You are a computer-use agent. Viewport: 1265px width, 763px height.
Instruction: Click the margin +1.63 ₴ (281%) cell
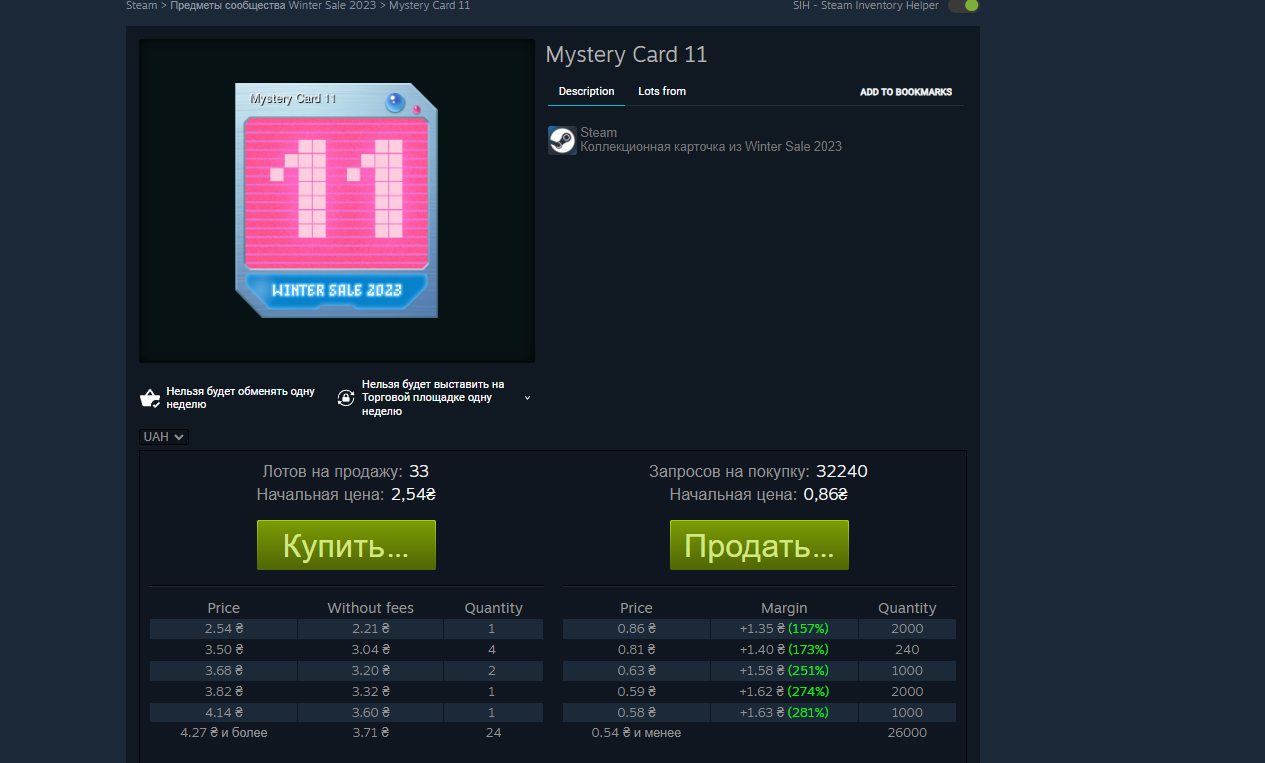(x=784, y=713)
